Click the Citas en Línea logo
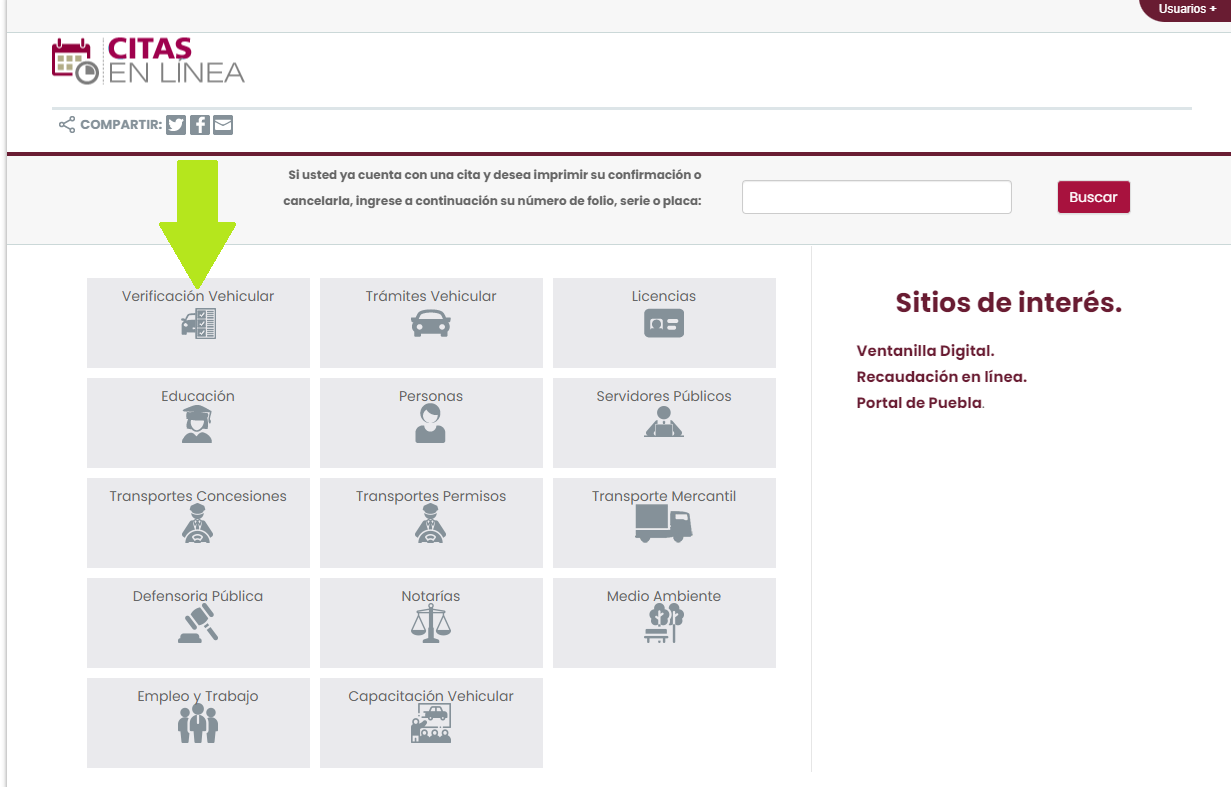The height and width of the screenshot is (787, 1231). pyautogui.click(x=148, y=61)
